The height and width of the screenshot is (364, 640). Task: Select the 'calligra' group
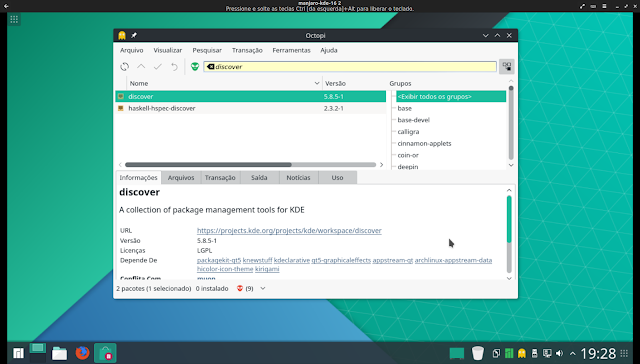pyautogui.click(x=408, y=132)
